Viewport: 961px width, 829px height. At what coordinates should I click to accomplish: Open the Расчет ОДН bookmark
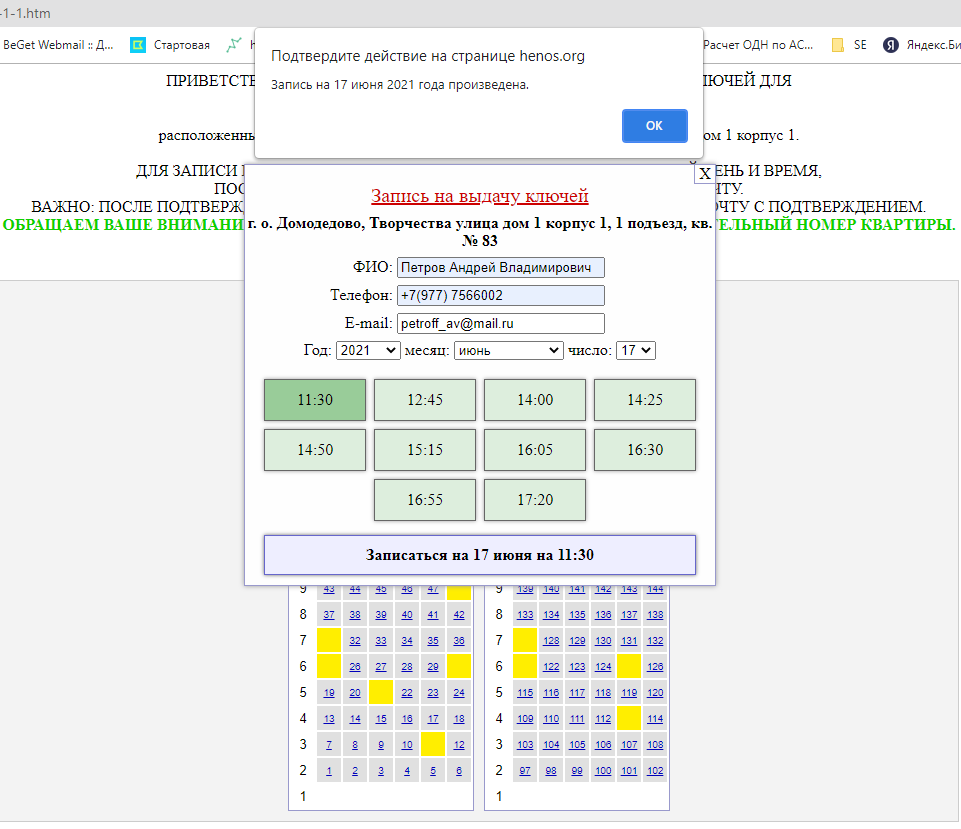[x=758, y=45]
